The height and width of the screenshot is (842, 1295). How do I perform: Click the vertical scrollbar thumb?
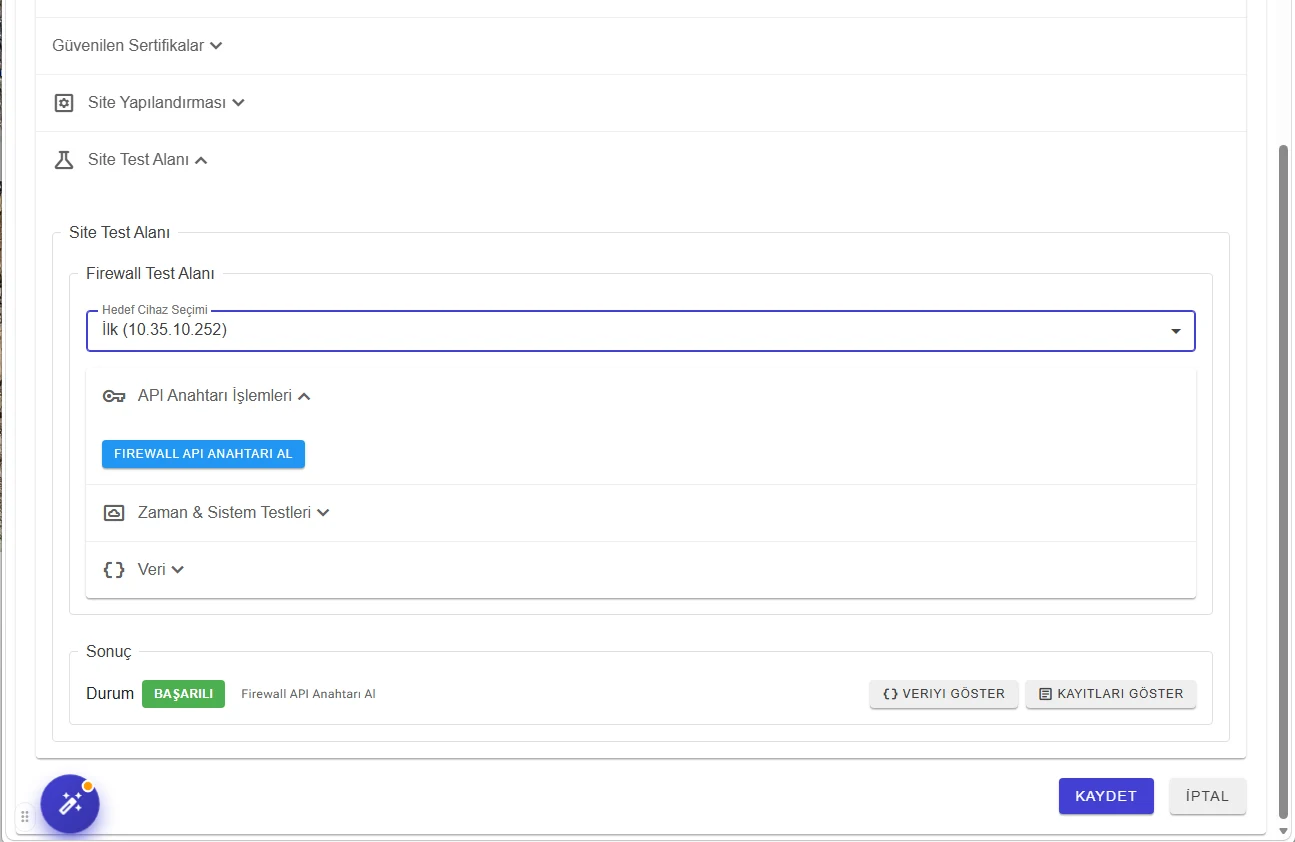(1284, 480)
